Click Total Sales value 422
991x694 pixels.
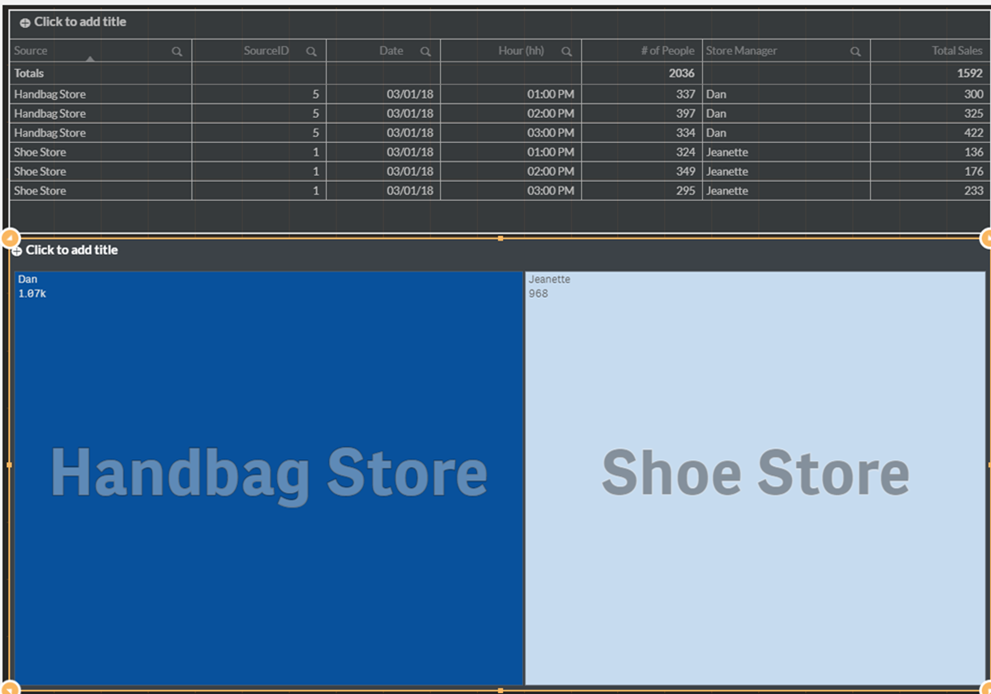[x=973, y=133]
